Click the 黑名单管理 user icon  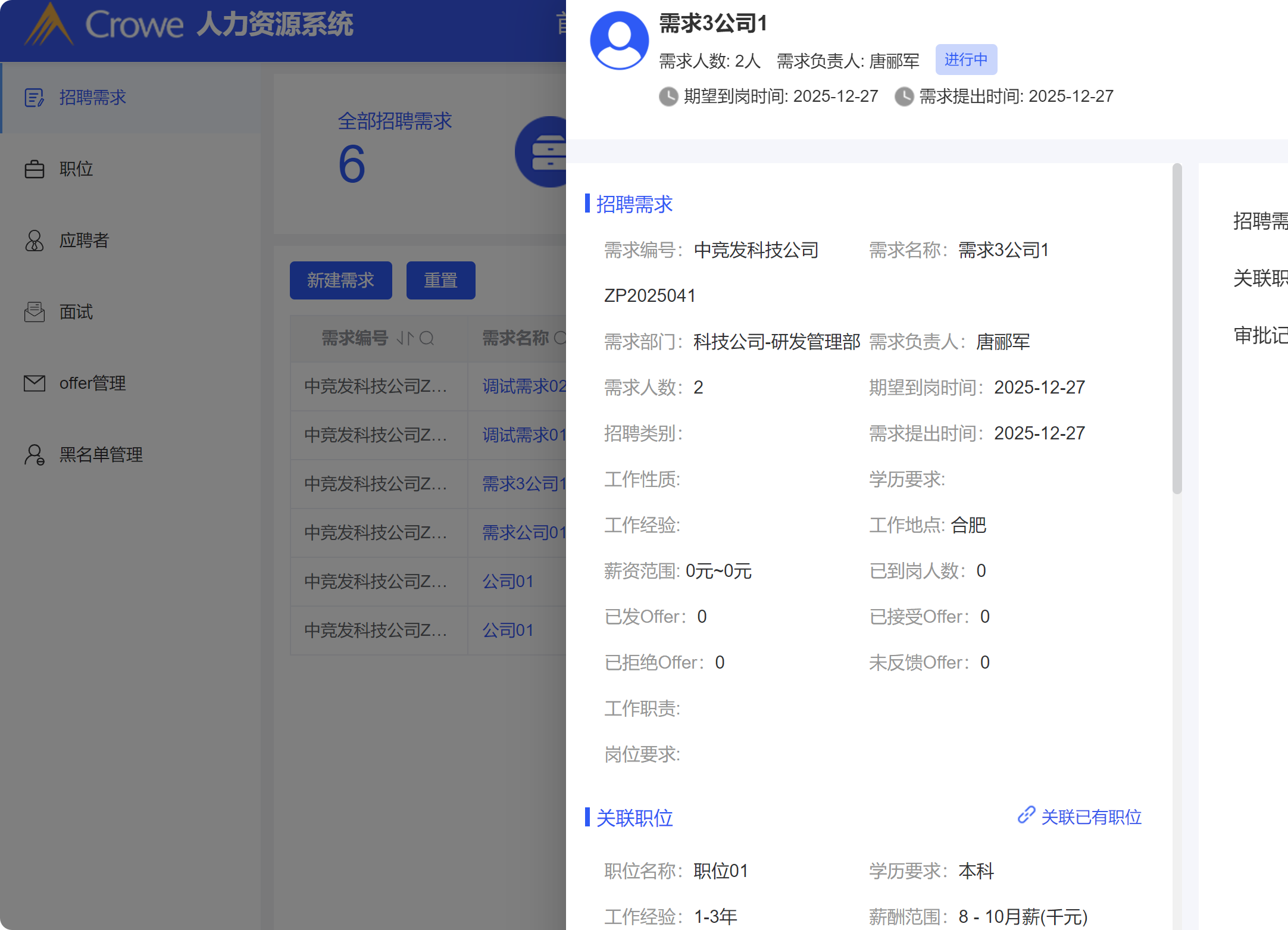pyautogui.click(x=34, y=455)
